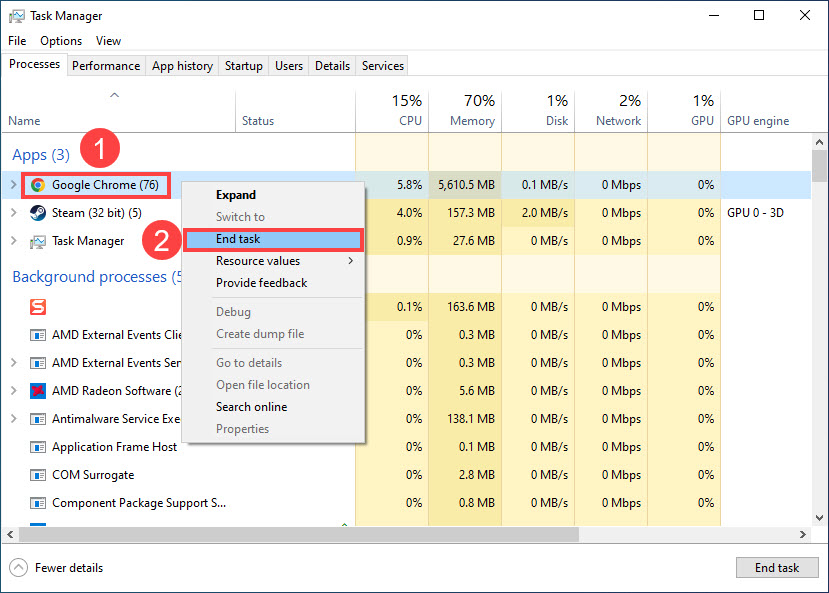The image size is (829, 593).
Task: Click the COM Surrogate process icon
Action: tap(38, 475)
